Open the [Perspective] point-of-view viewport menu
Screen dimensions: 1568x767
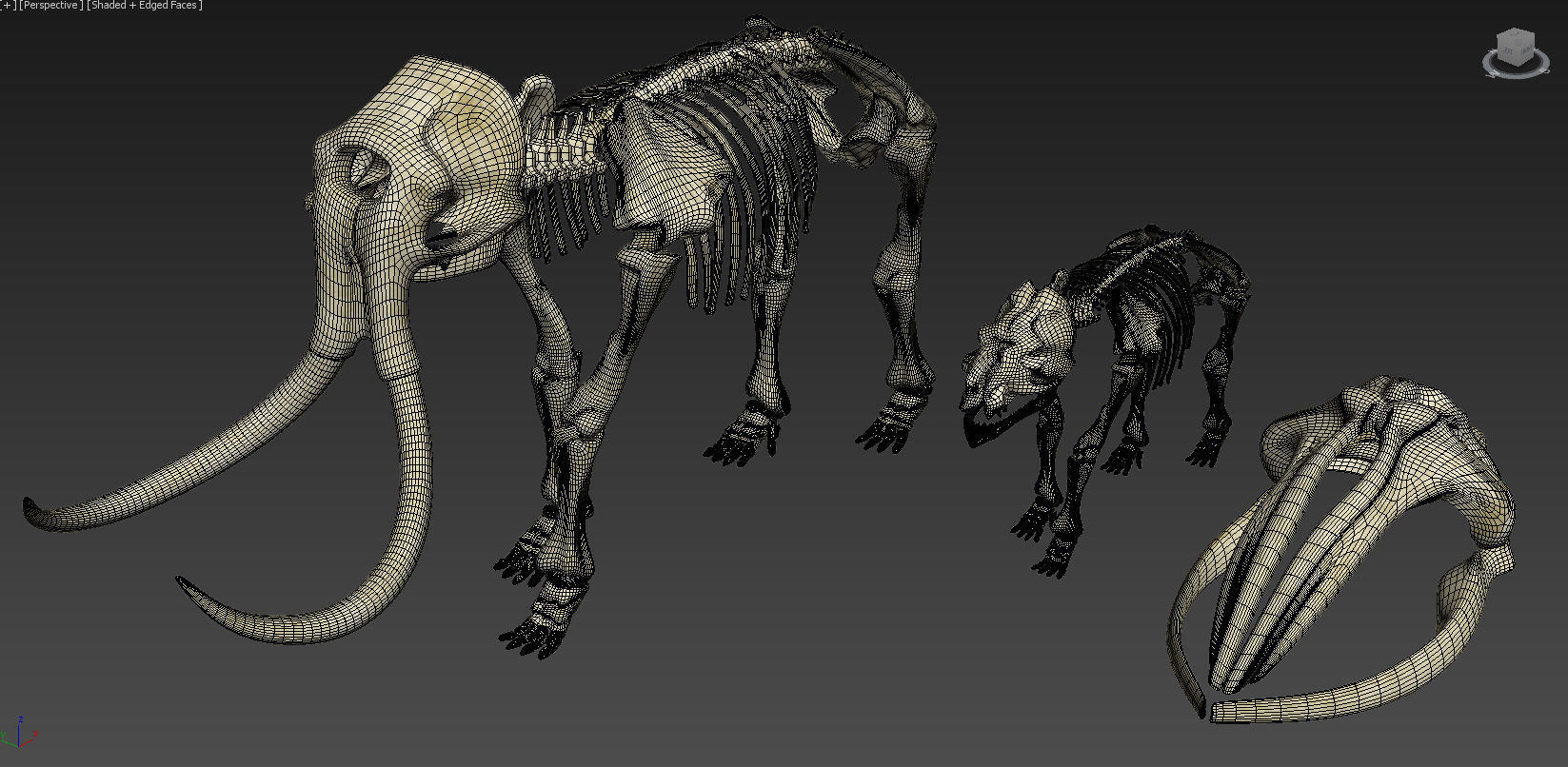click(x=50, y=6)
